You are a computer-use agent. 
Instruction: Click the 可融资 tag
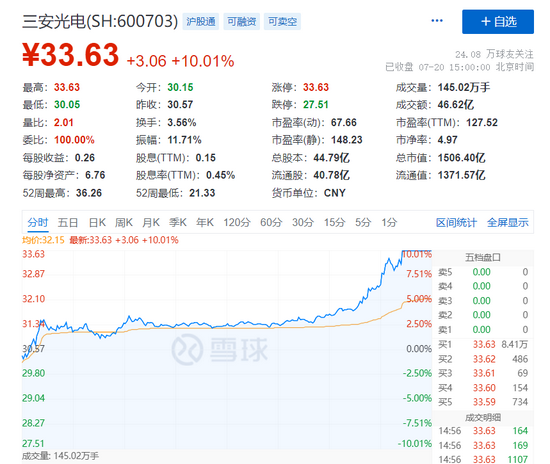pos(241,22)
